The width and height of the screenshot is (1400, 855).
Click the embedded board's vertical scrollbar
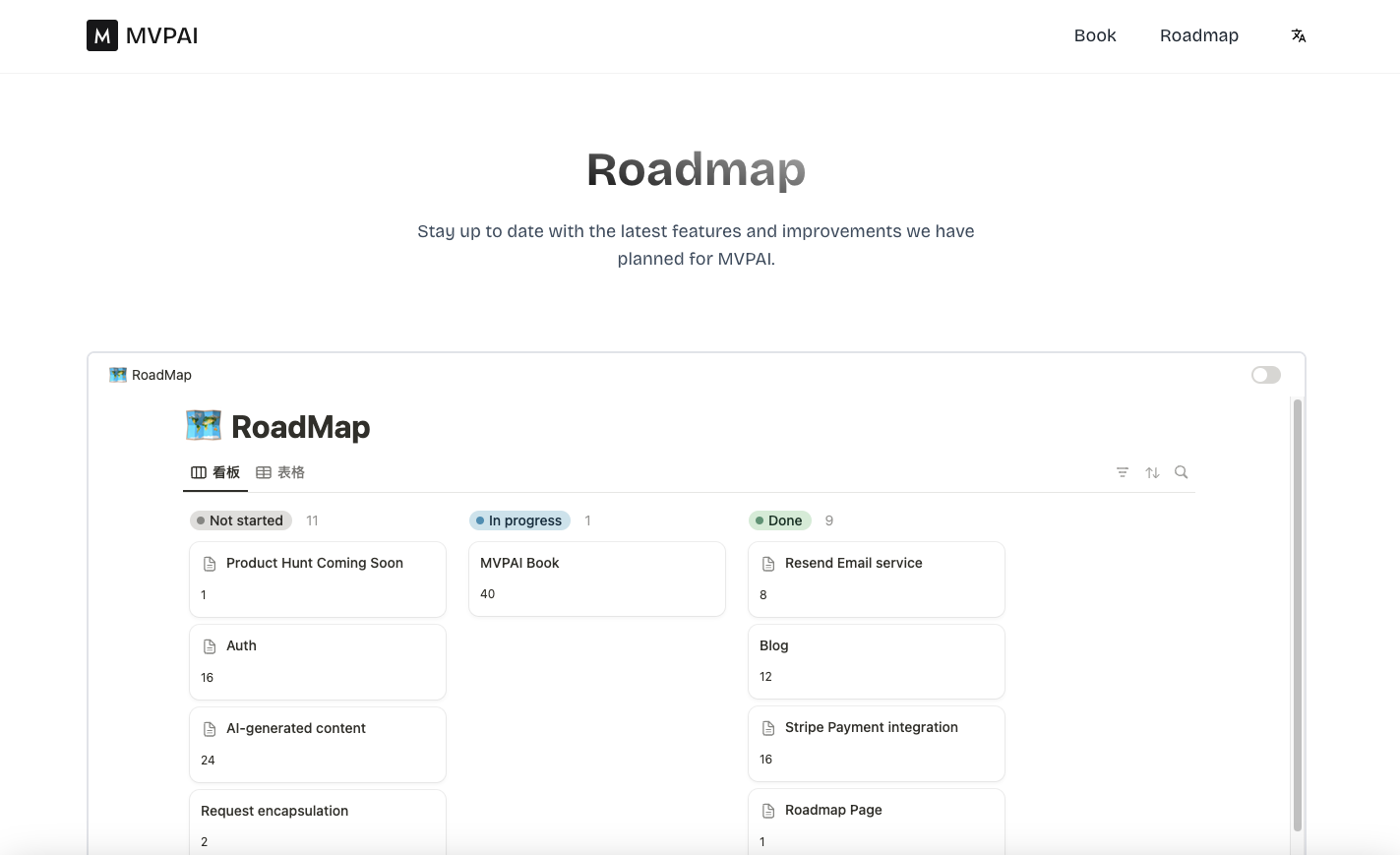(1298, 616)
